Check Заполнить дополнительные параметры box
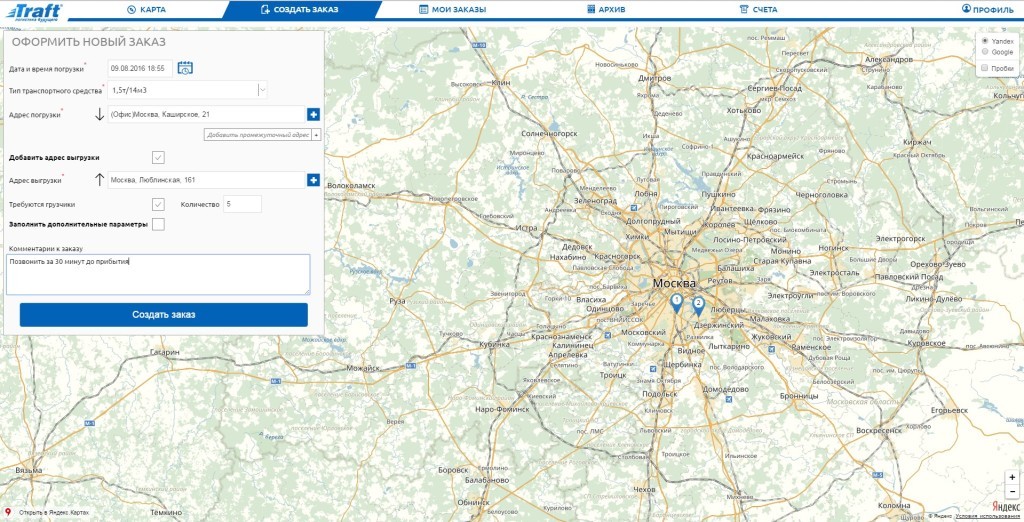Image resolution: width=1024 pixels, height=522 pixels. 158,224
